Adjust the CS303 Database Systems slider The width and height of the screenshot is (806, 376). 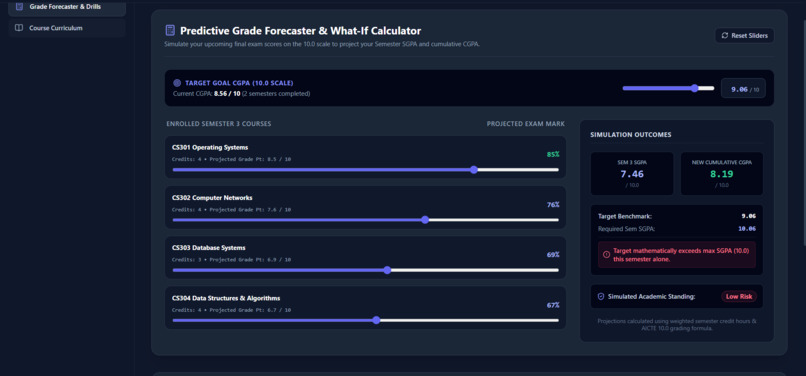click(x=365, y=270)
